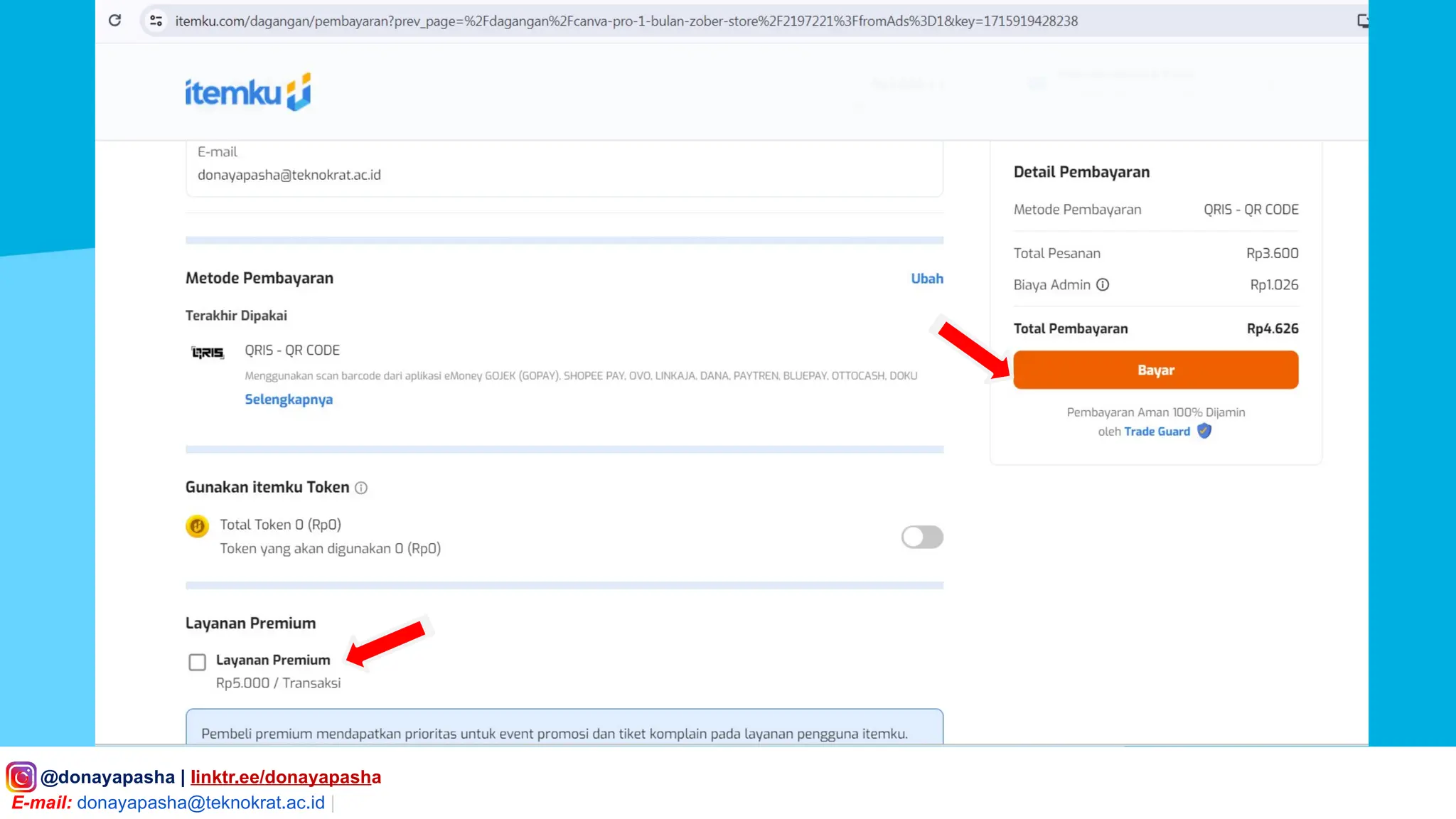Open the Trade Guard link

(x=1157, y=432)
